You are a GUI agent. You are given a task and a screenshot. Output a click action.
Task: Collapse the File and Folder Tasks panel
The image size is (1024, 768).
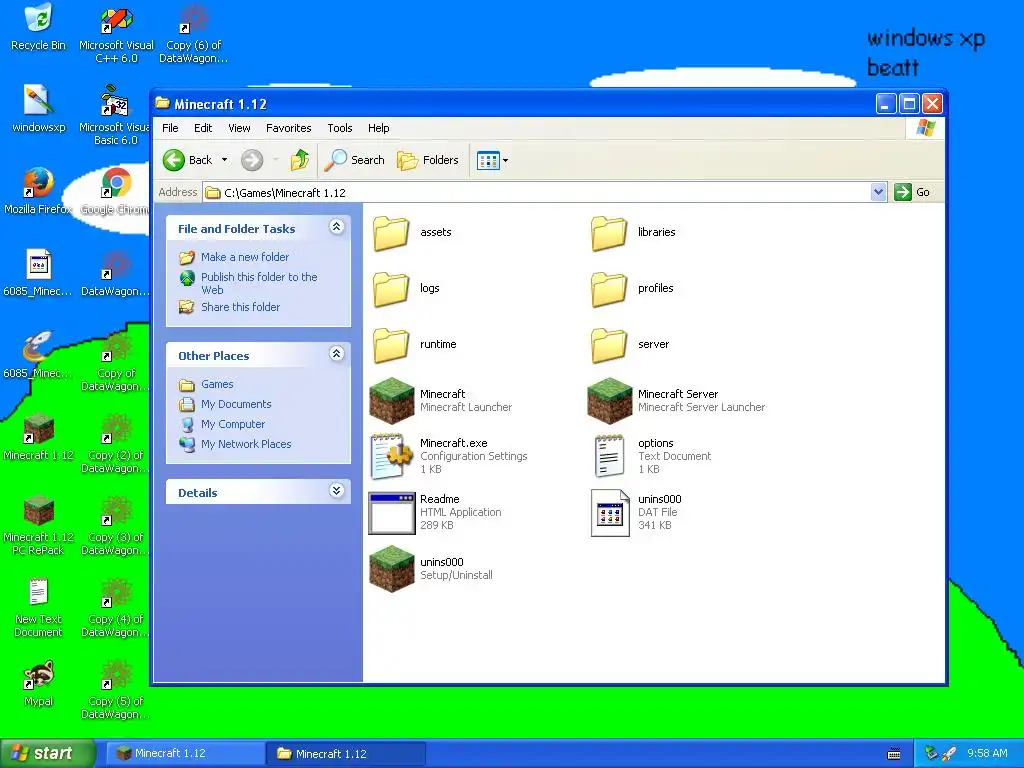(x=336, y=227)
